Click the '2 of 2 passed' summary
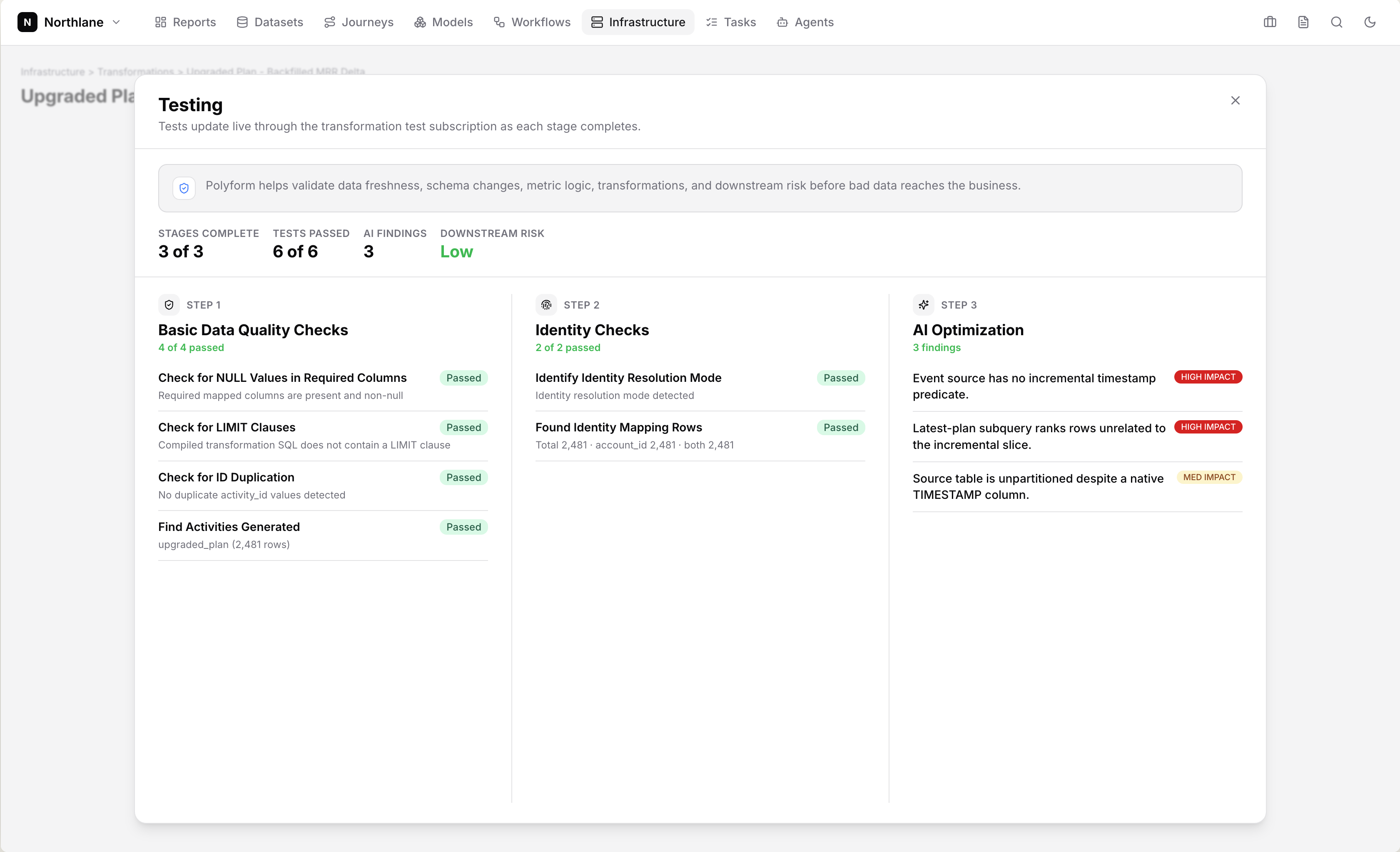The width and height of the screenshot is (1400, 852). coord(568,348)
